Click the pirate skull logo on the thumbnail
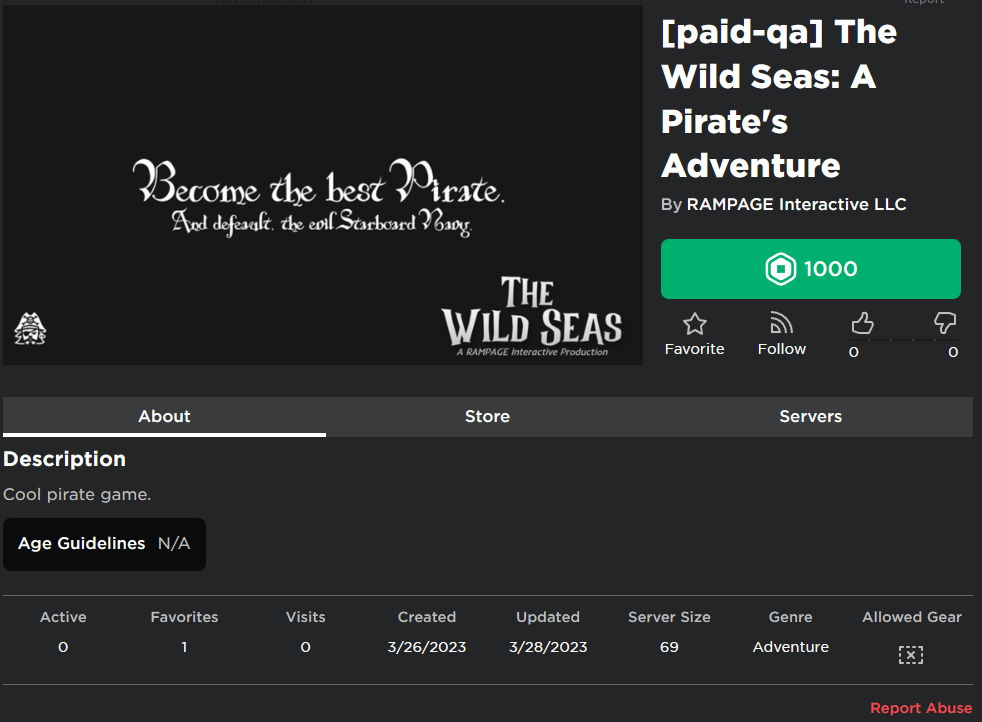Viewport: 982px width, 722px height. click(30, 329)
